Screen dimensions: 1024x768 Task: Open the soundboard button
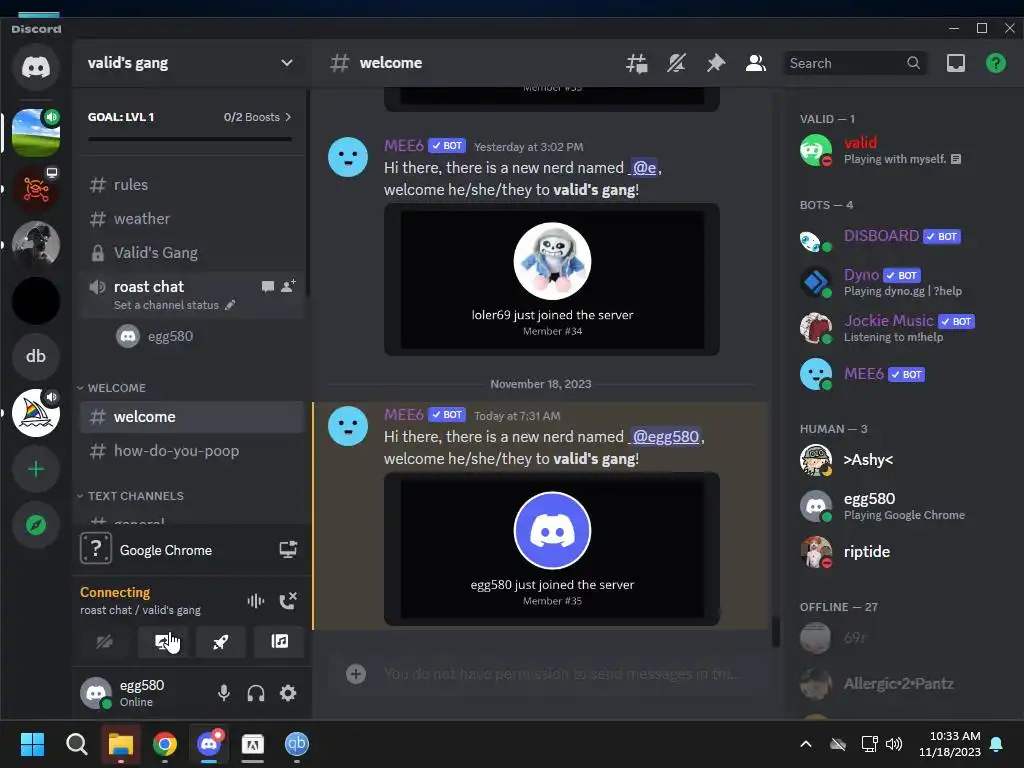280,641
